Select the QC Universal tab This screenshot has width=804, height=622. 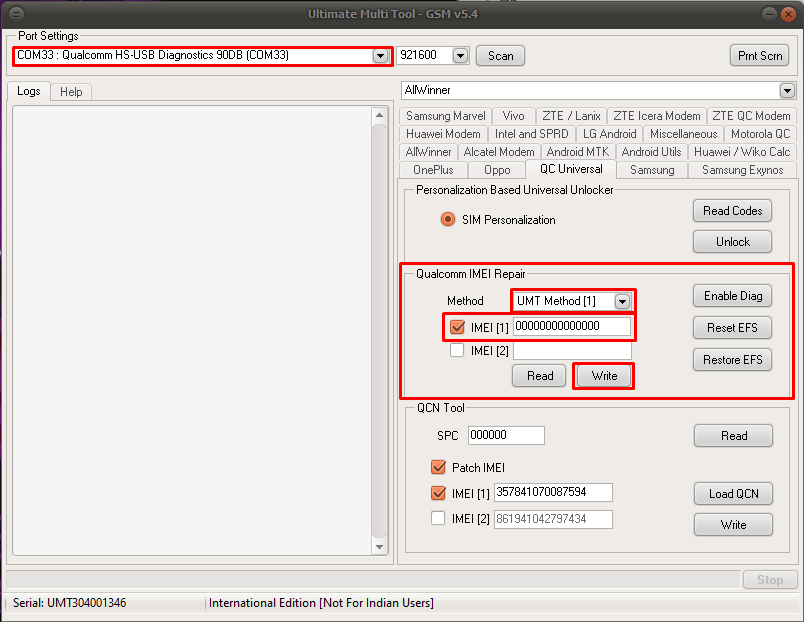[x=571, y=169]
